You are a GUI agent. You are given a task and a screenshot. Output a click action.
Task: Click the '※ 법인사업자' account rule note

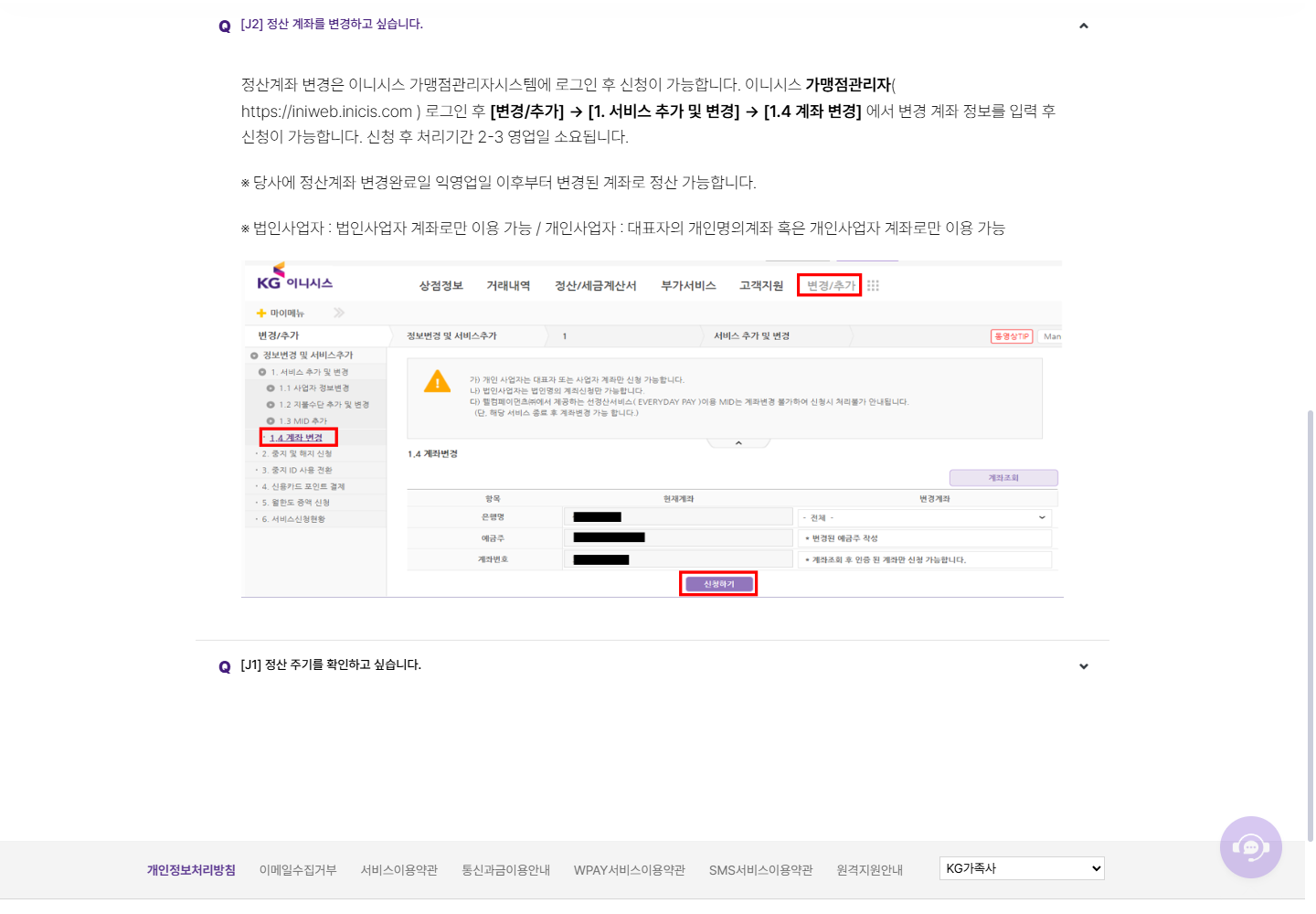[623, 228]
